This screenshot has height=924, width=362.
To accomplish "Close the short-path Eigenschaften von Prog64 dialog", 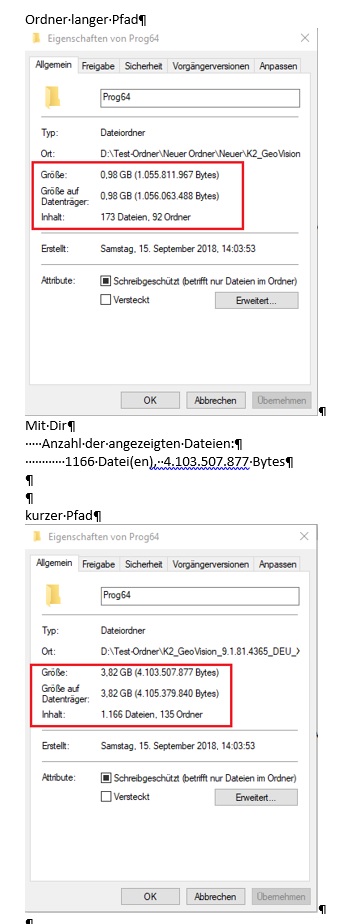I will (304, 537).
